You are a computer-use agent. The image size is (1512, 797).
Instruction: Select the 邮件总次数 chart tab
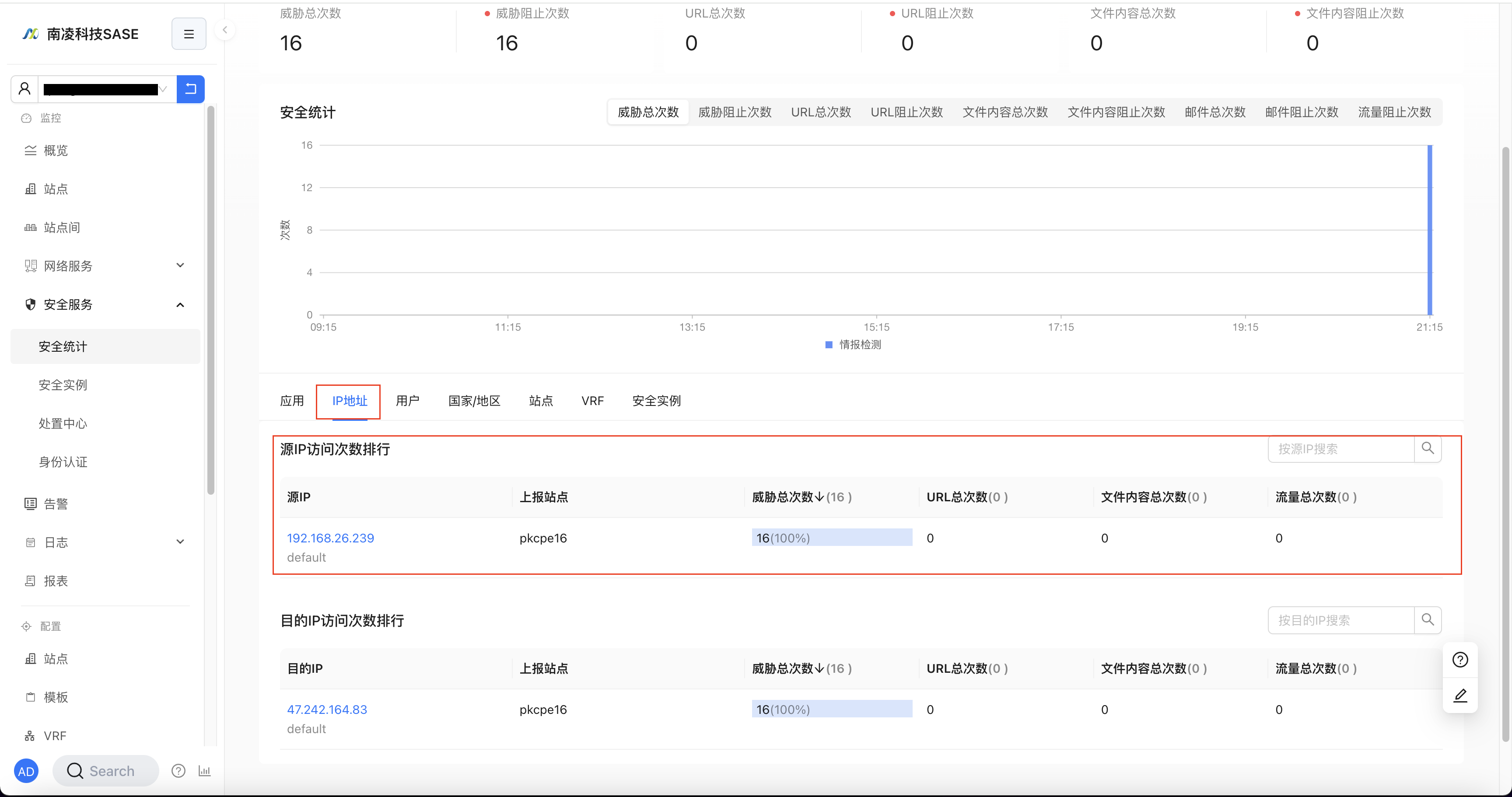pyautogui.click(x=1215, y=112)
